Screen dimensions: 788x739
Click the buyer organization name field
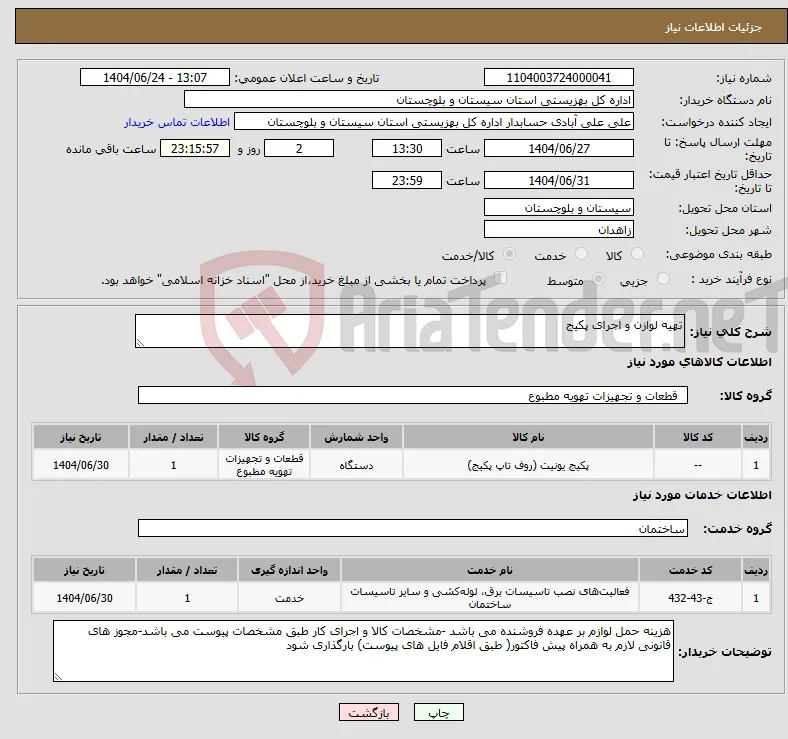[x=409, y=100]
